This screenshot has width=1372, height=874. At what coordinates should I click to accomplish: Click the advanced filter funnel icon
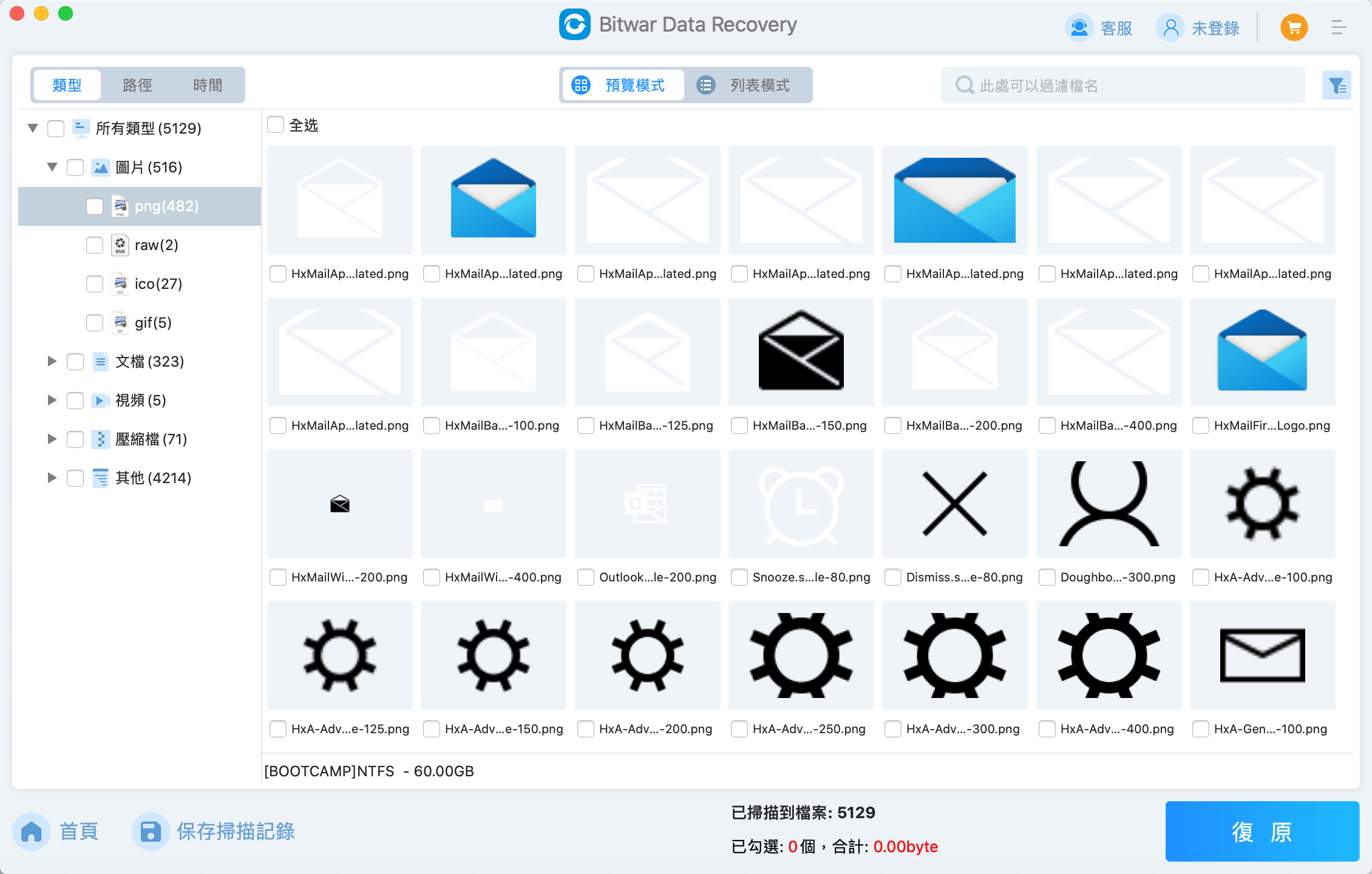1337,86
